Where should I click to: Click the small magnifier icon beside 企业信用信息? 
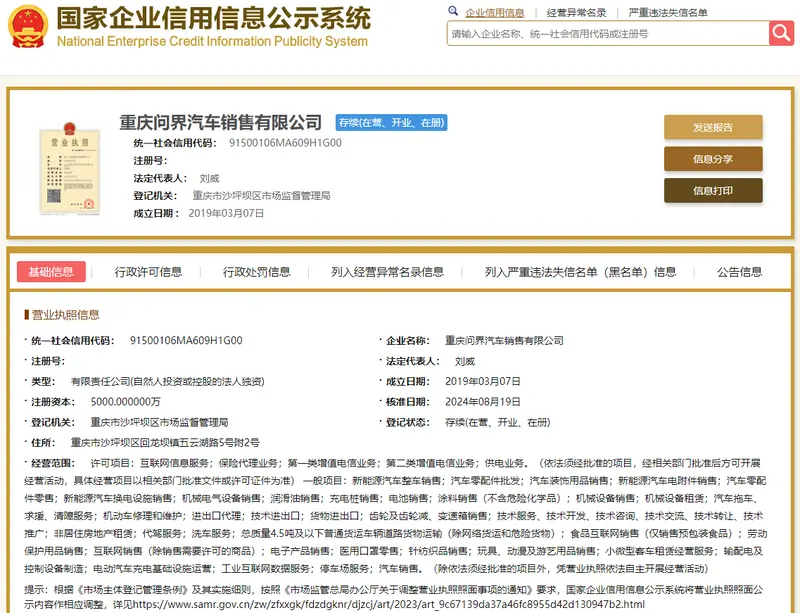click(x=453, y=11)
